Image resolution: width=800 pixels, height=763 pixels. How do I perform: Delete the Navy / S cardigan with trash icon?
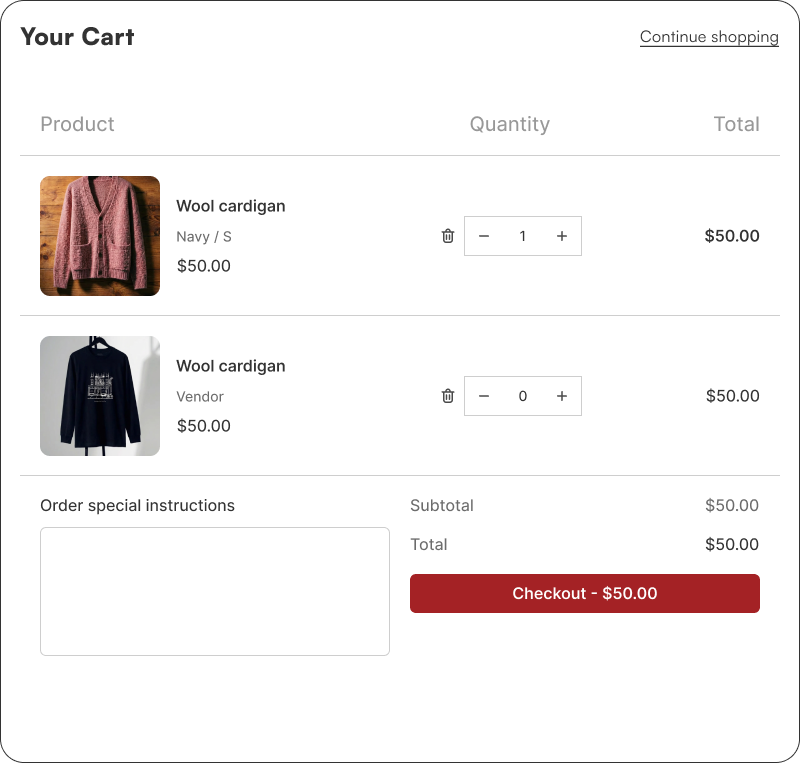tap(447, 236)
